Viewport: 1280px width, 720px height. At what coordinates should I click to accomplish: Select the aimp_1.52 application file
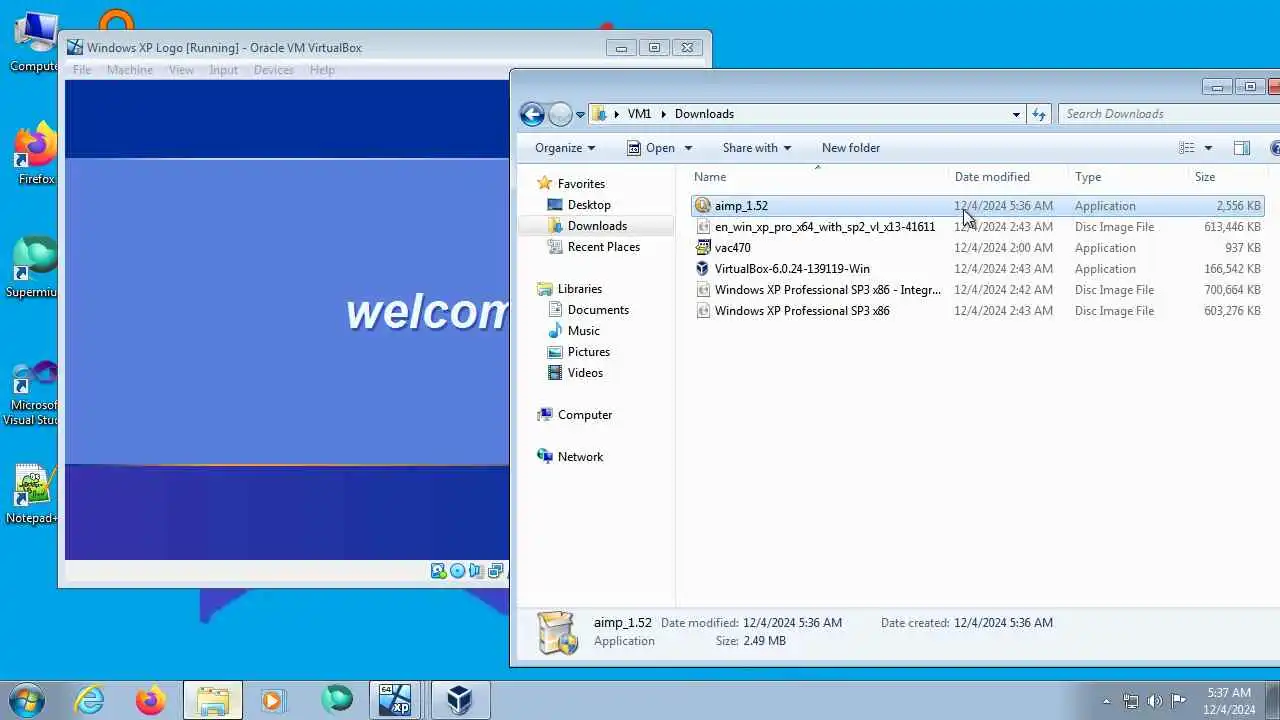pos(978,206)
